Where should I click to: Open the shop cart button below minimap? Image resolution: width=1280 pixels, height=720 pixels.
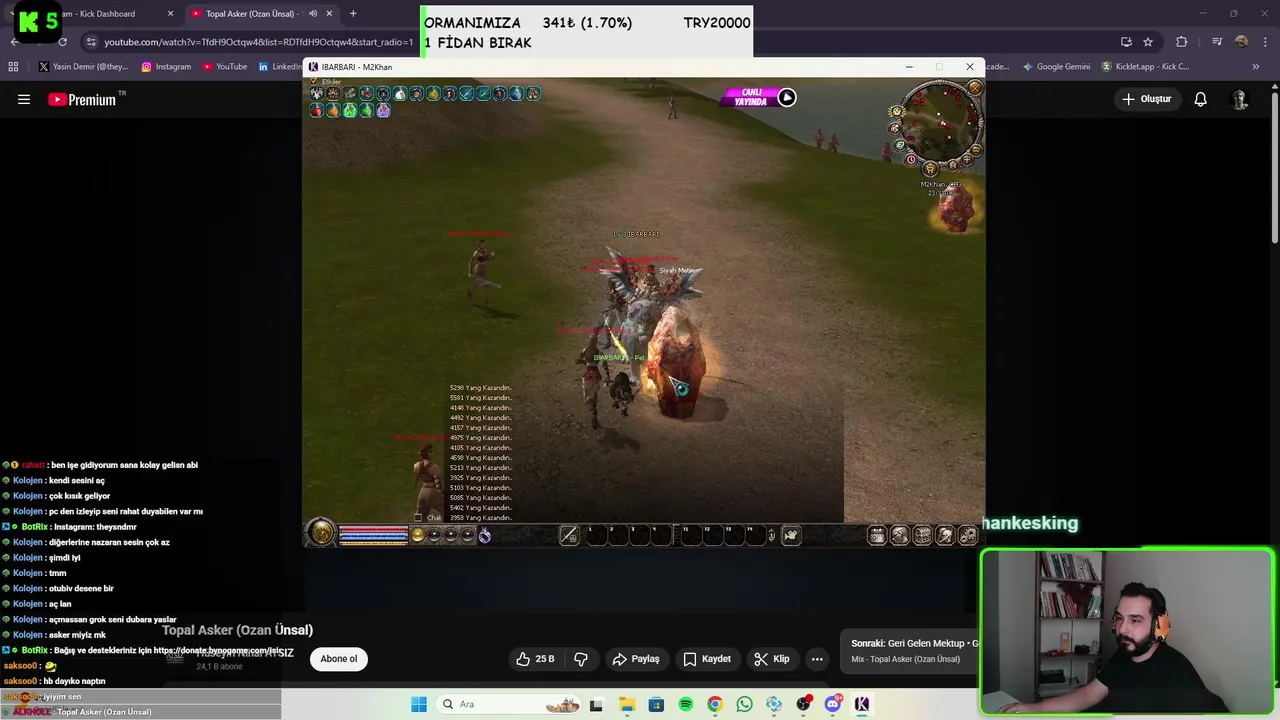(x=930, y=170)
